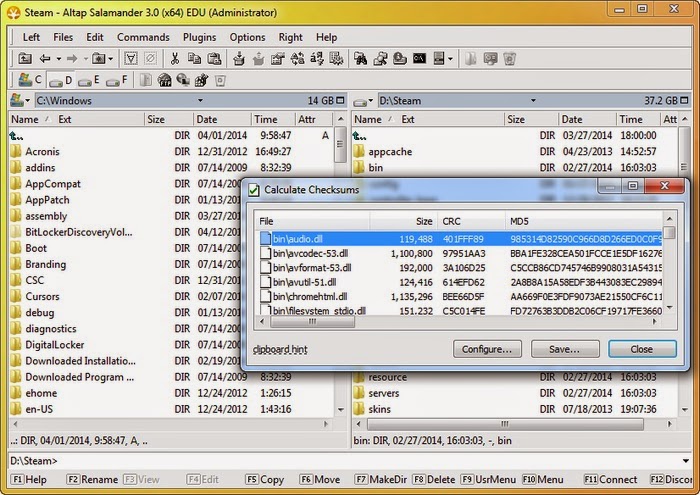The width and height of the screenshot is (700, 495).
Task: Click the Unpack files icon
Action: [258, 58]
